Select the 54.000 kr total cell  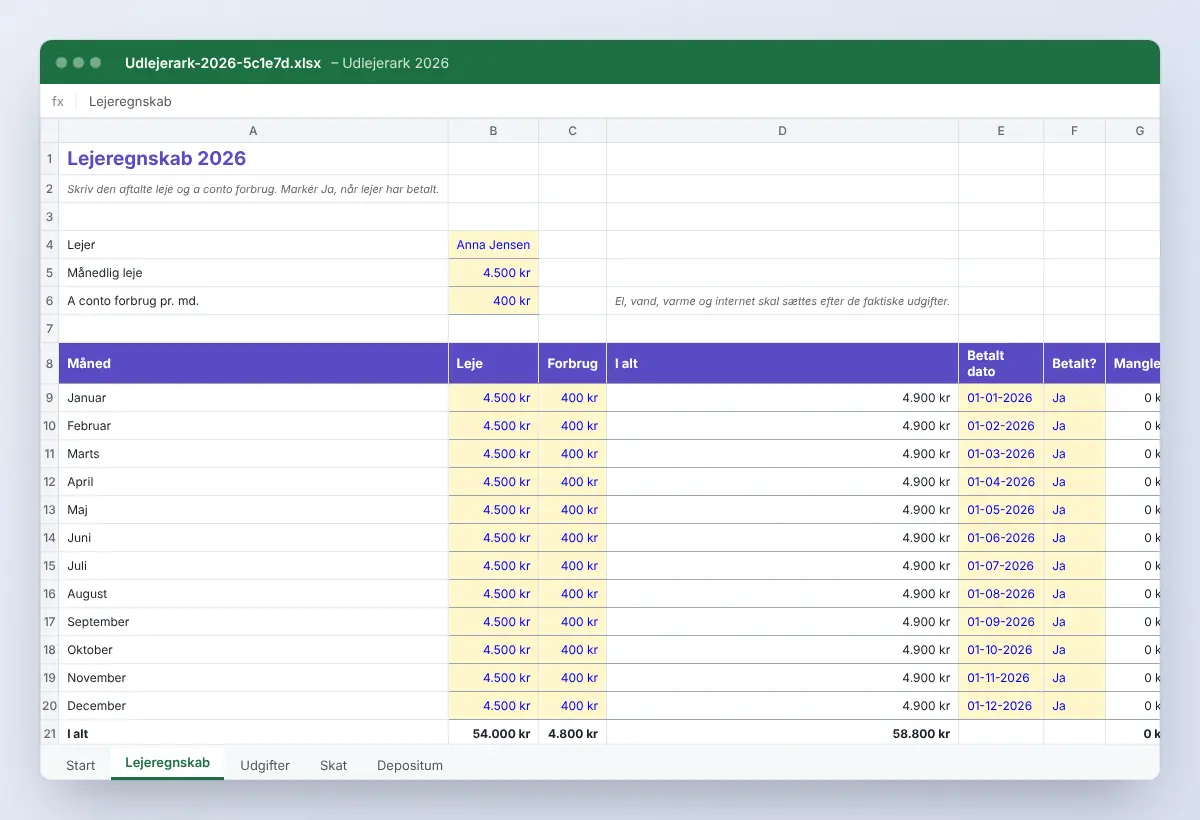tap(493, 734)
